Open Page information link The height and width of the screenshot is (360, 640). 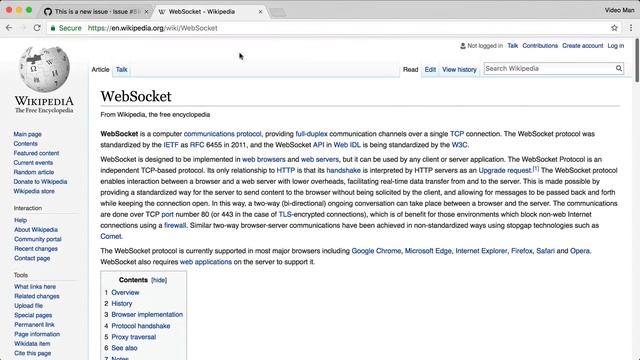tap(37, 334)
